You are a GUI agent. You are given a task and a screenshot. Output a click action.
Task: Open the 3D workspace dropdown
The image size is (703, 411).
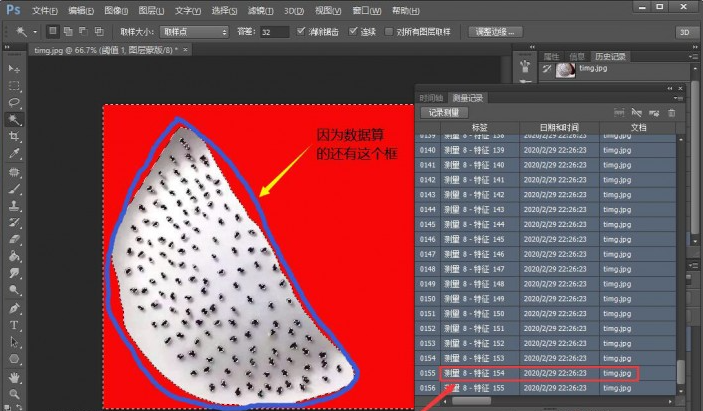[686, 32]
